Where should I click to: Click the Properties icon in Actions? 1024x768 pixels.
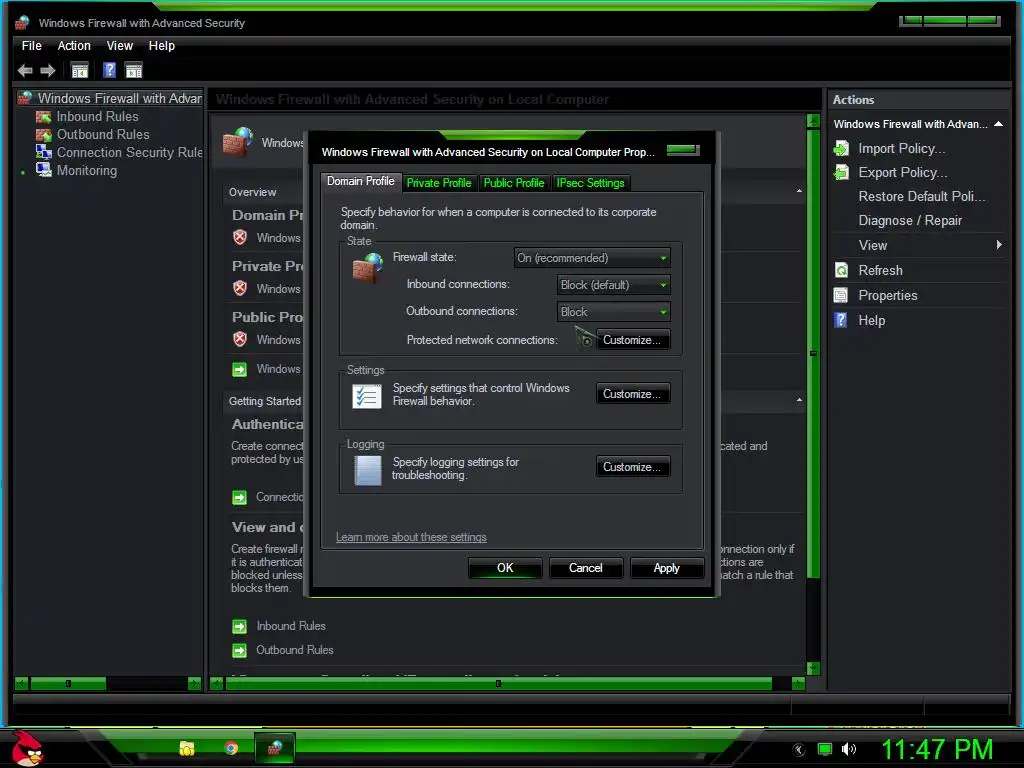(841, 295)
